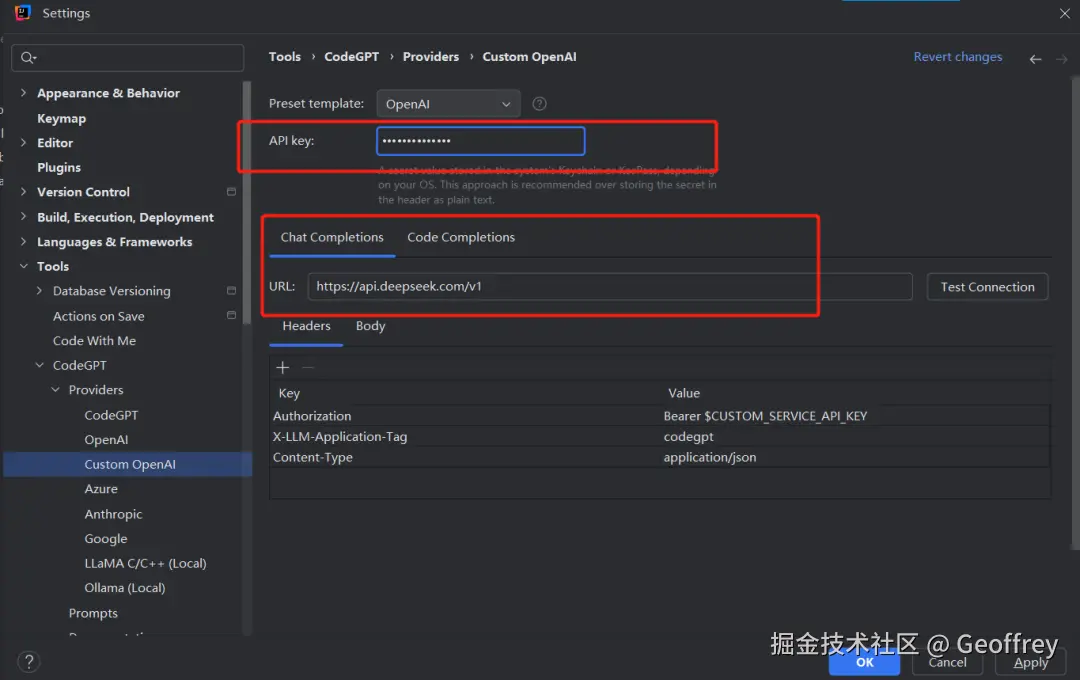Collapse the Tools section
The image size is (1080, 680).
[x=23, y=266]
